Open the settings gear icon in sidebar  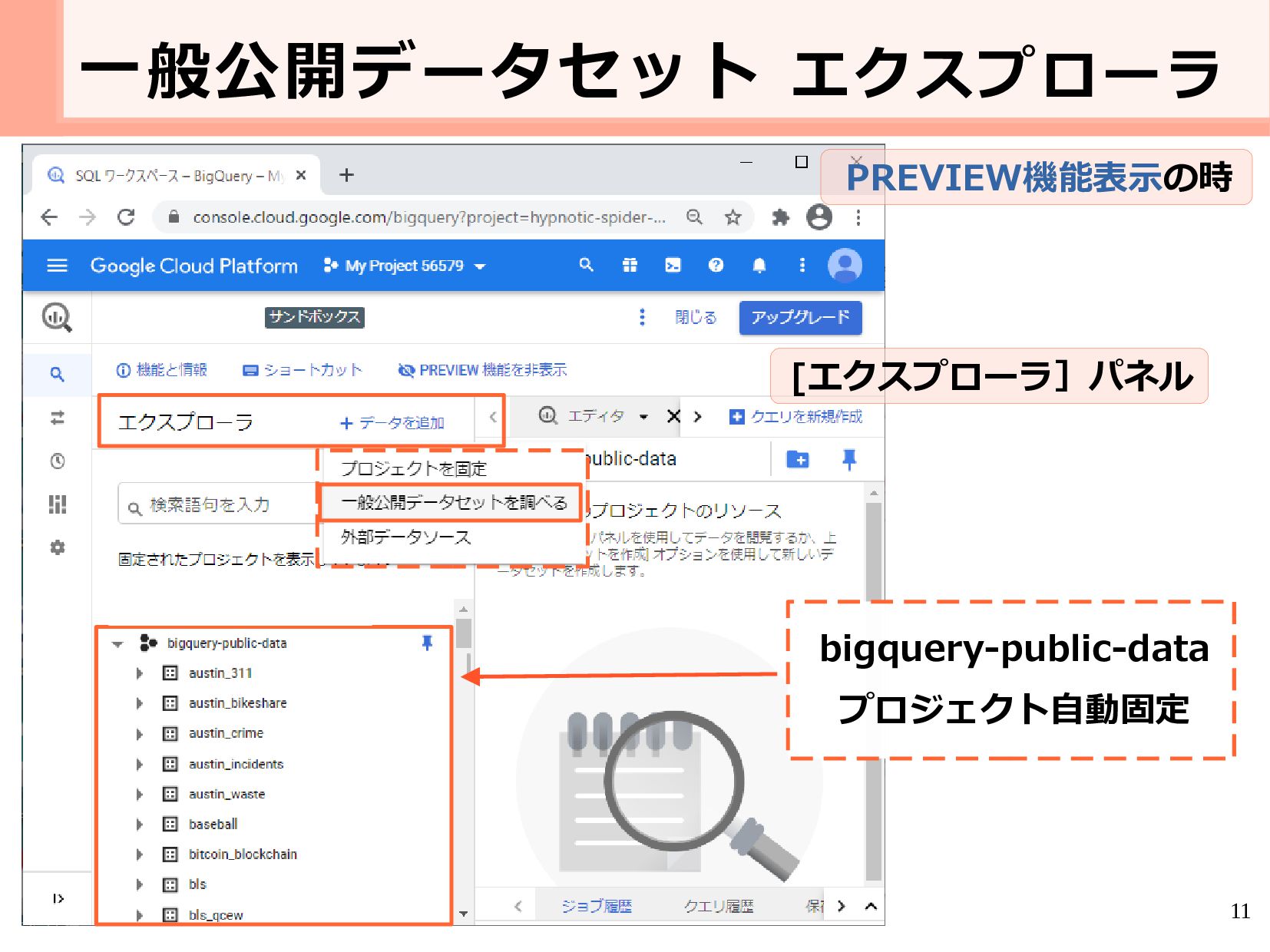pyautogui.click(x=57, y=547)
